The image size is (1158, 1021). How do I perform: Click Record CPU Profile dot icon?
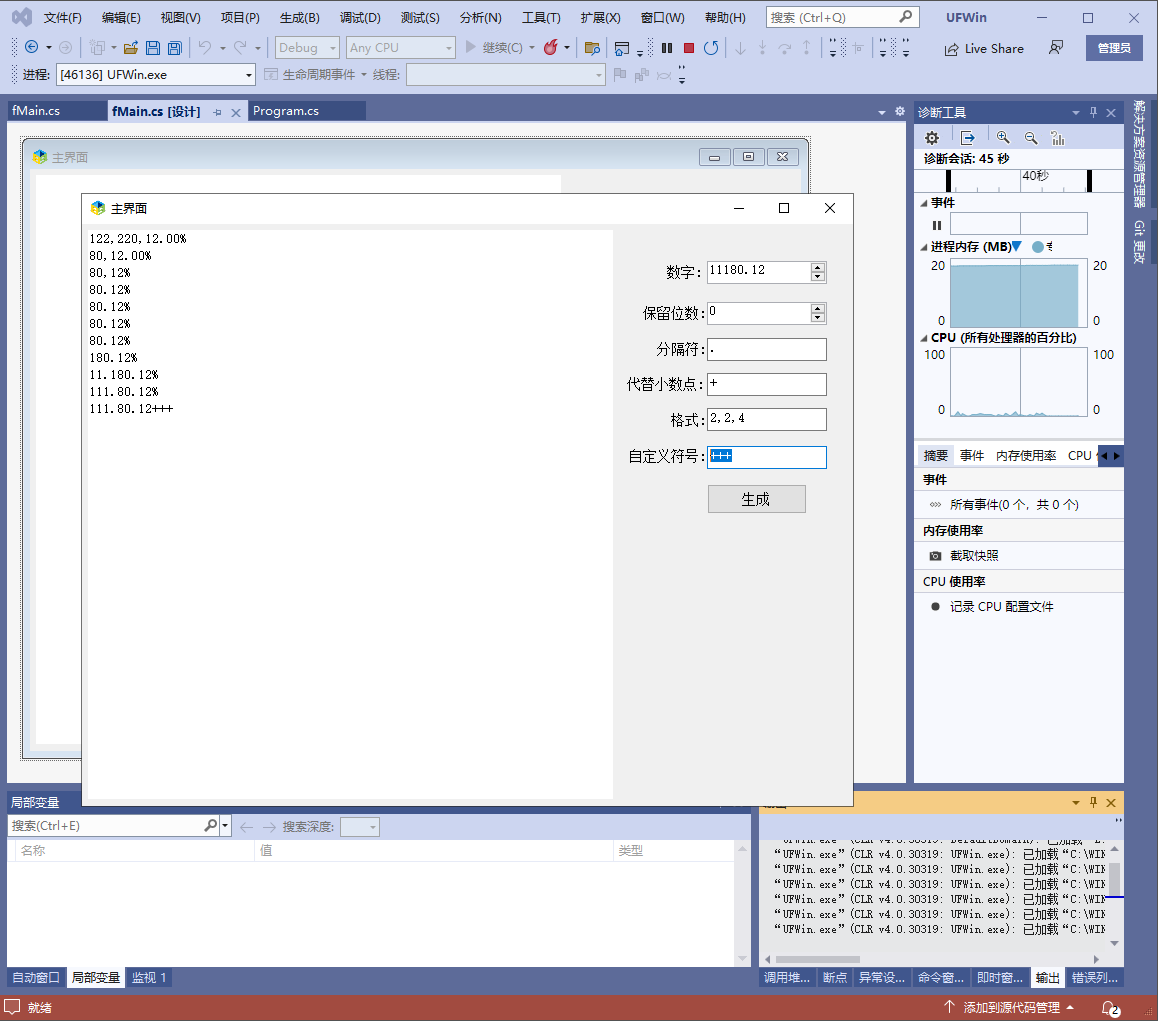point(935,607)
